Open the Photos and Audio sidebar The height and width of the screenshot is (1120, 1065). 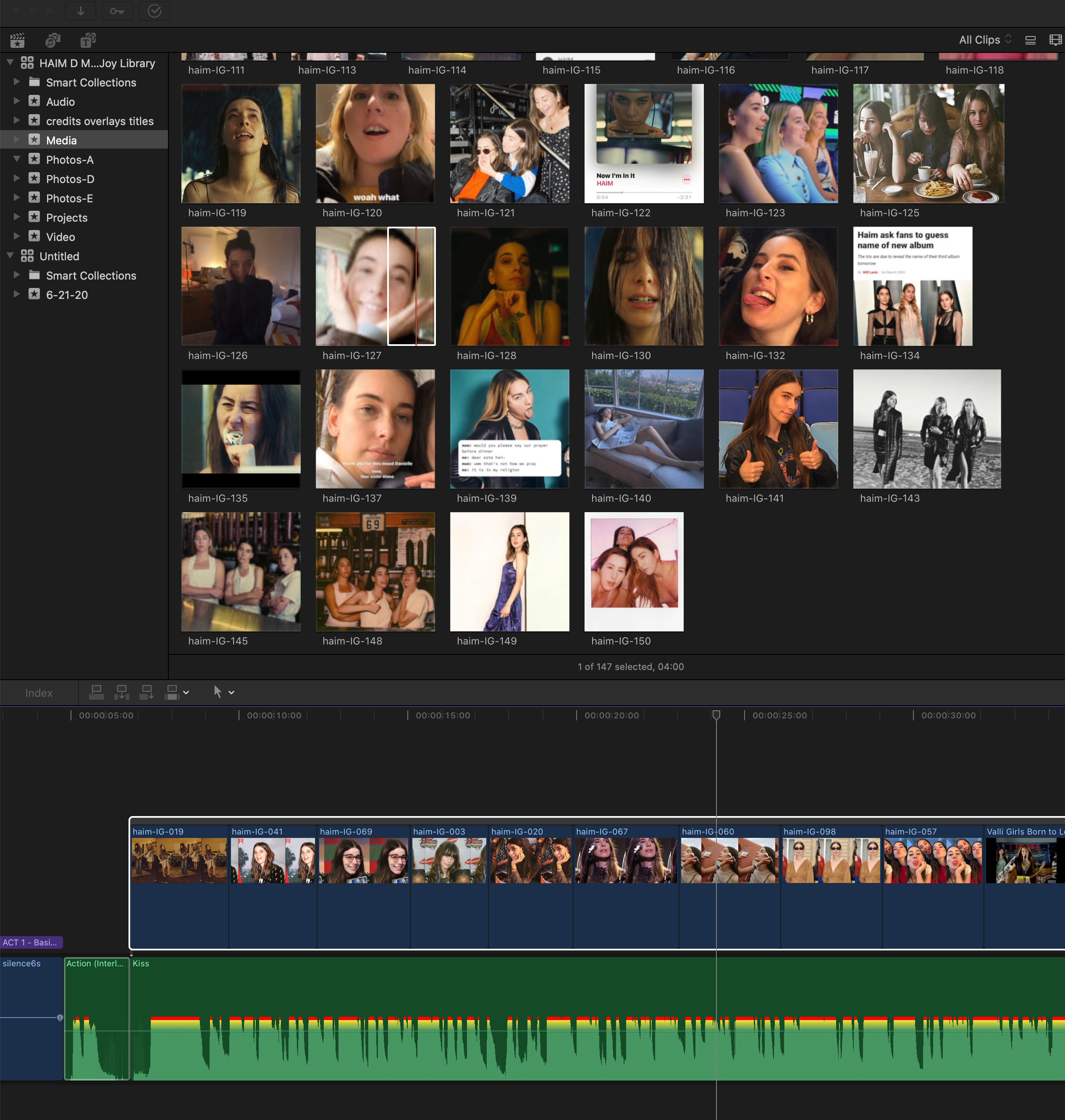pyautogui.click(x=52, y=40)
